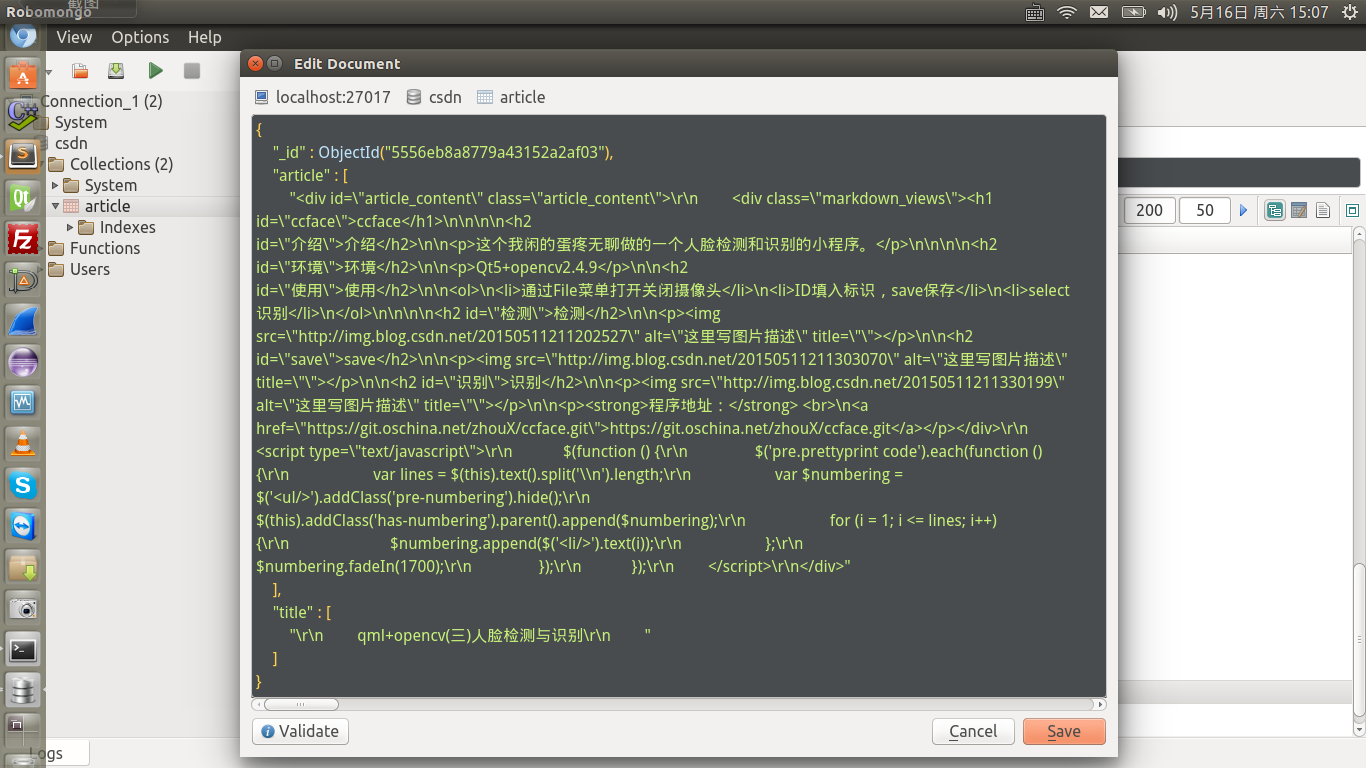Open system power gear menu
This screenshot has width=1366, height=768.
pos(1350,12)
